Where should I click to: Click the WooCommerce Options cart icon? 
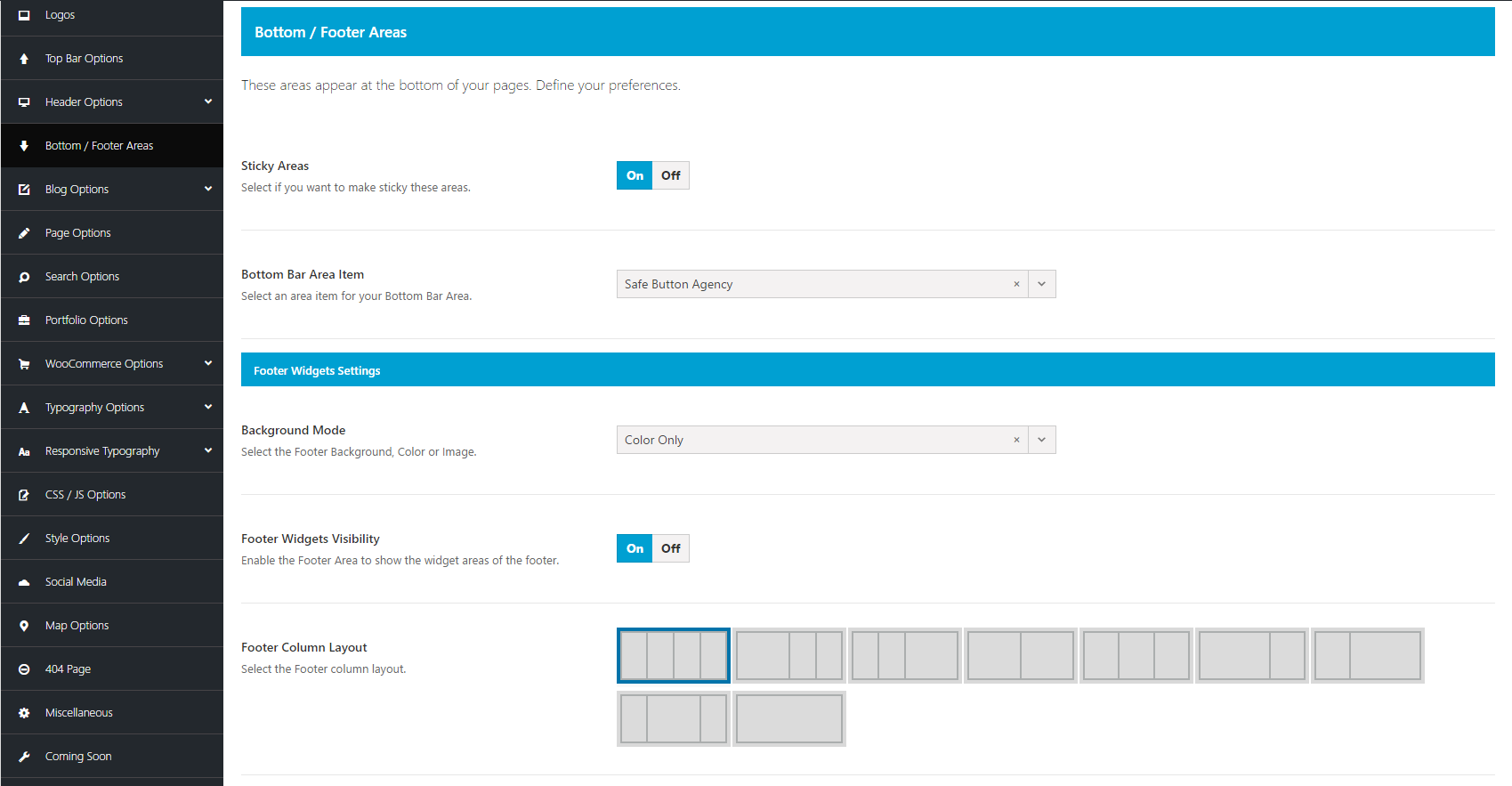point(24,364)
